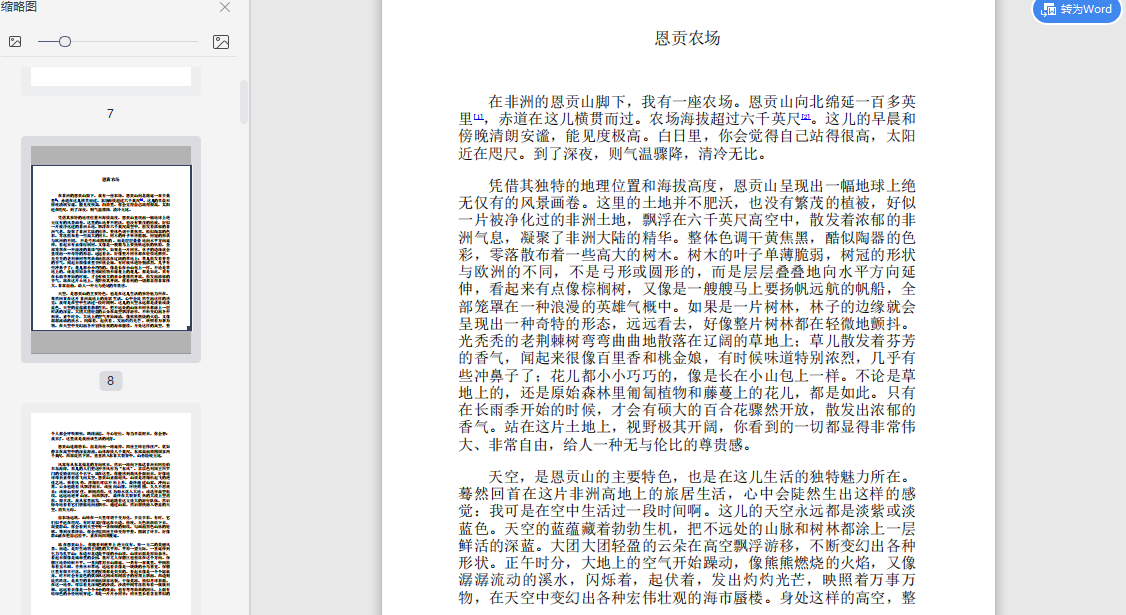This screenshot has width=1126, height=615.
Task: Click page number label 7
Action: pyautogui.click(x=110, y=114)
